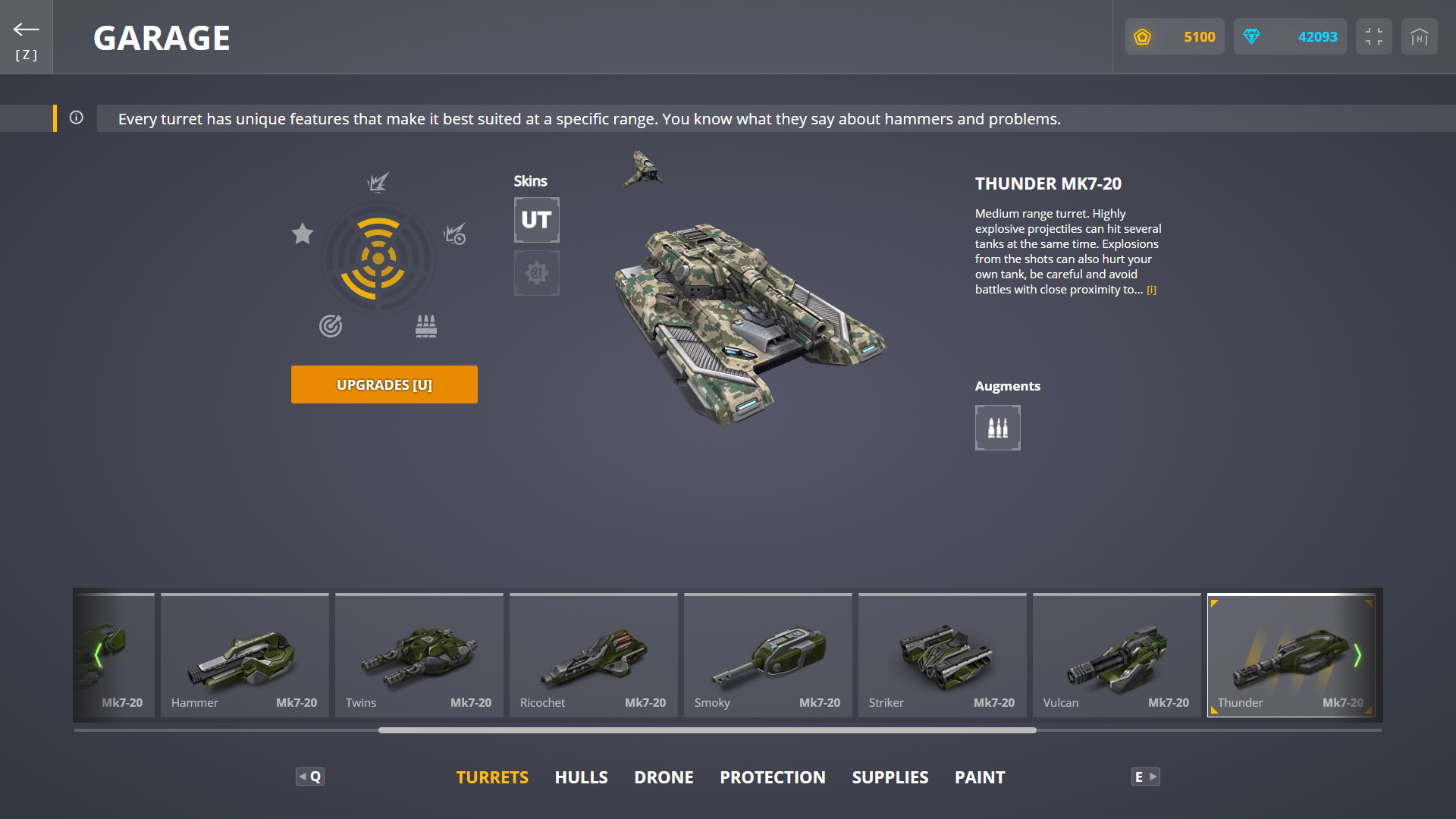Select the garage hangar icon top right
1456x819 pixels.
coord(1419,36)
